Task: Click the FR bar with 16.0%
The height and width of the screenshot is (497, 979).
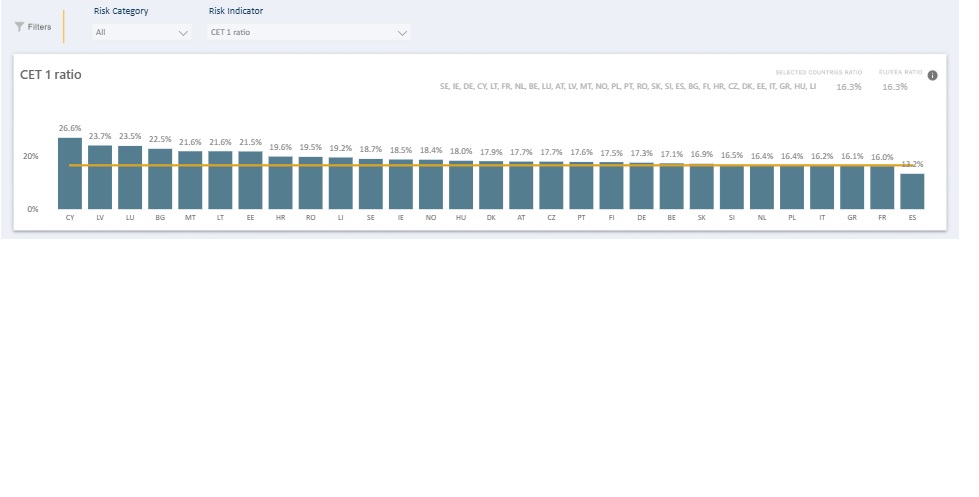Action: point(882,188)
